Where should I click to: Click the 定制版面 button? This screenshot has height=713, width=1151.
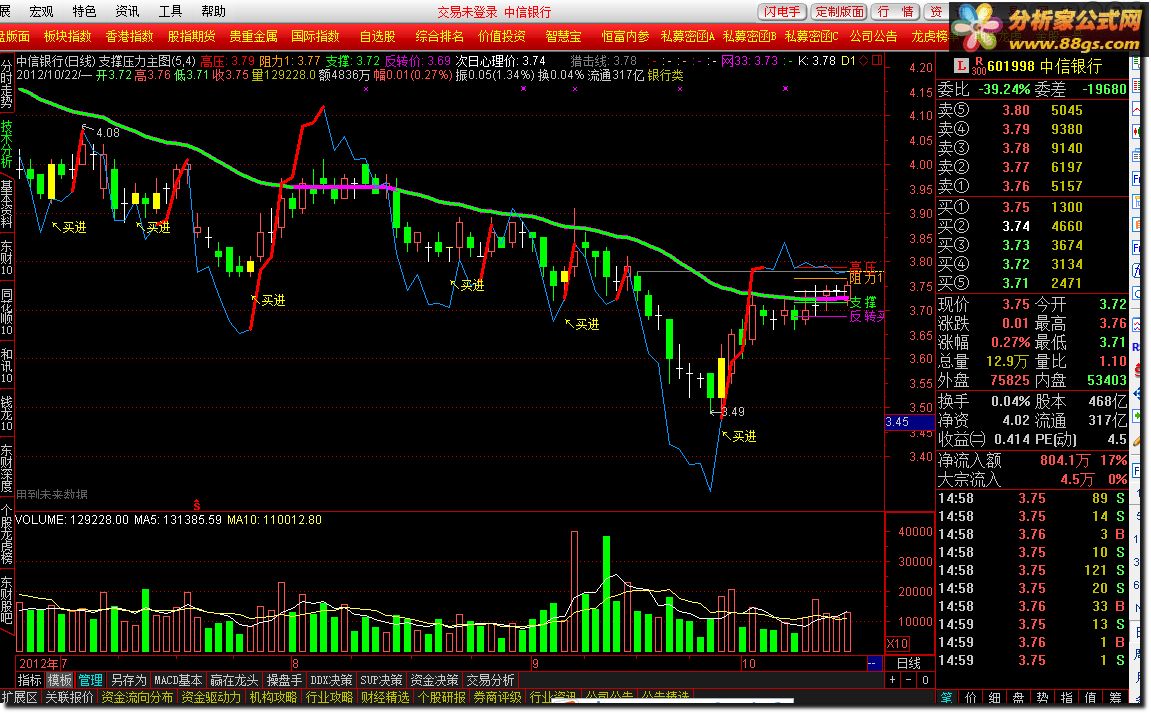(839, 12)
